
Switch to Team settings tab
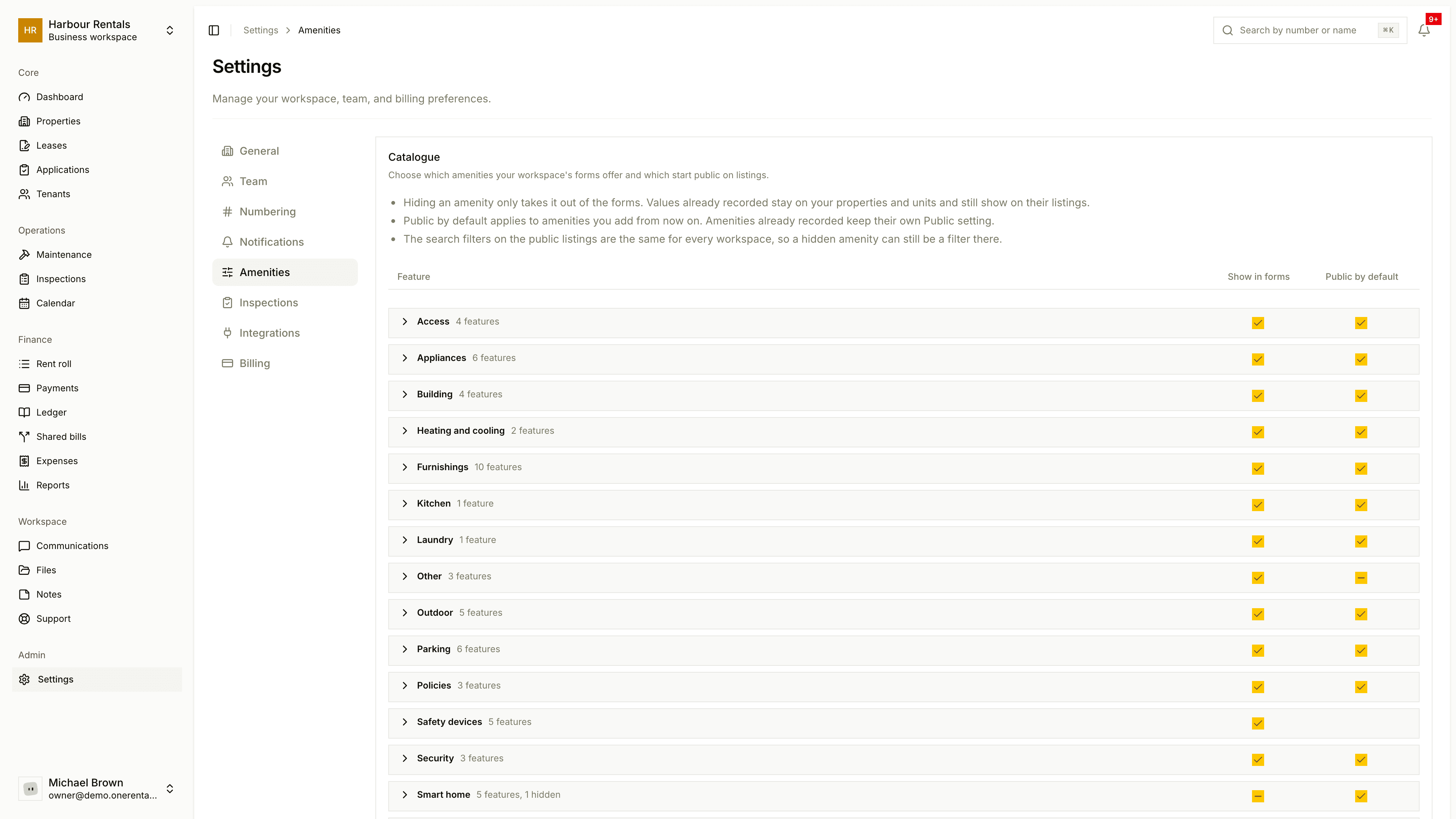(x=285, y=182)
